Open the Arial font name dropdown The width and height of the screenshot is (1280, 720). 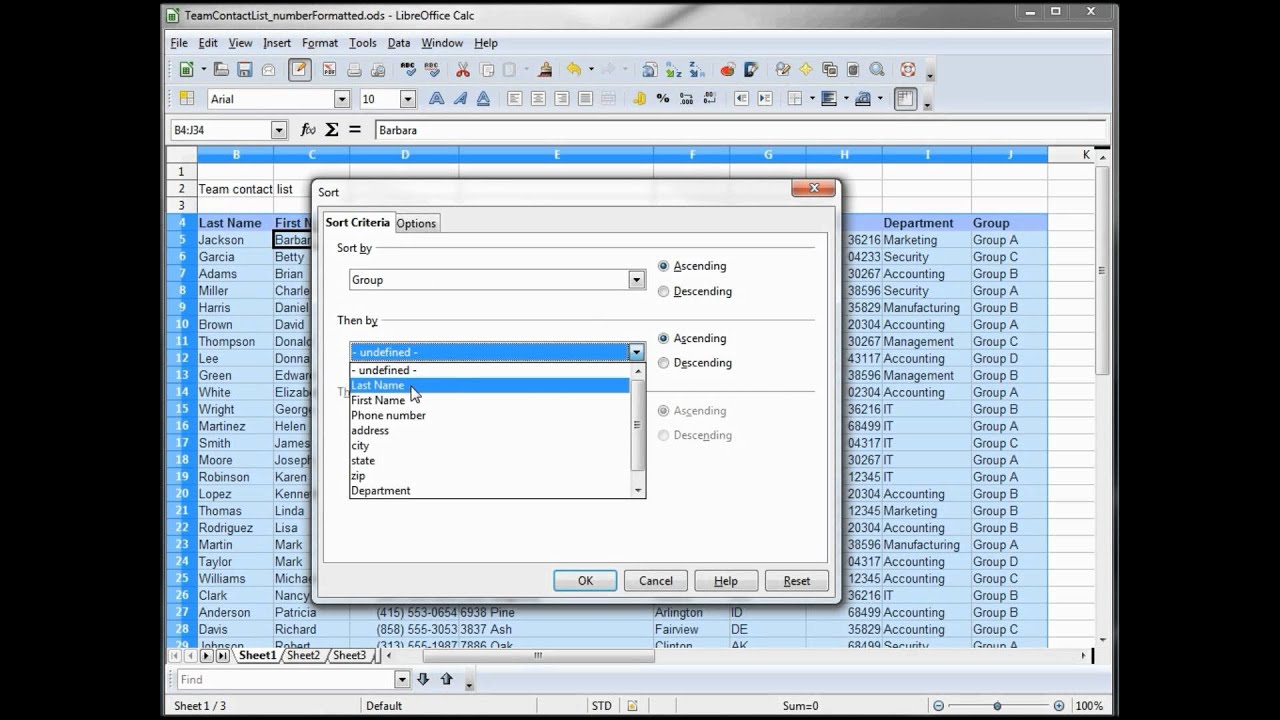[342, 99]
